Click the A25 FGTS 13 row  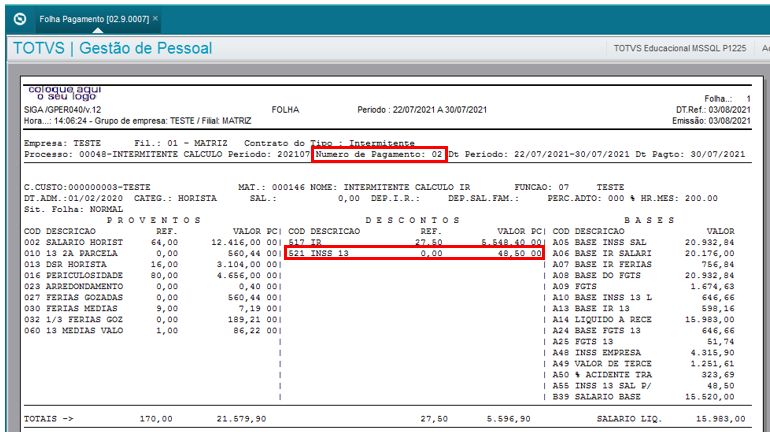tap(643, 342)
